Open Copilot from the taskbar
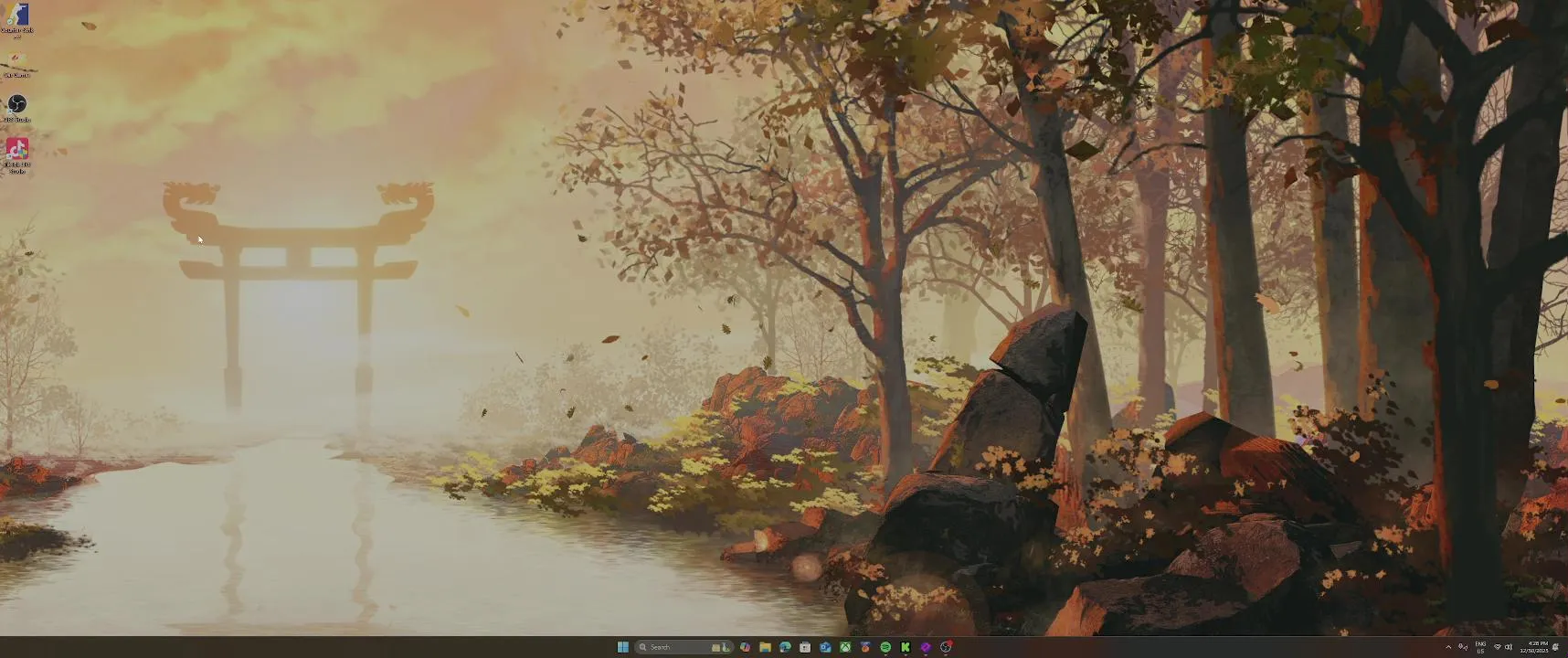 click(x=745, y=647)
